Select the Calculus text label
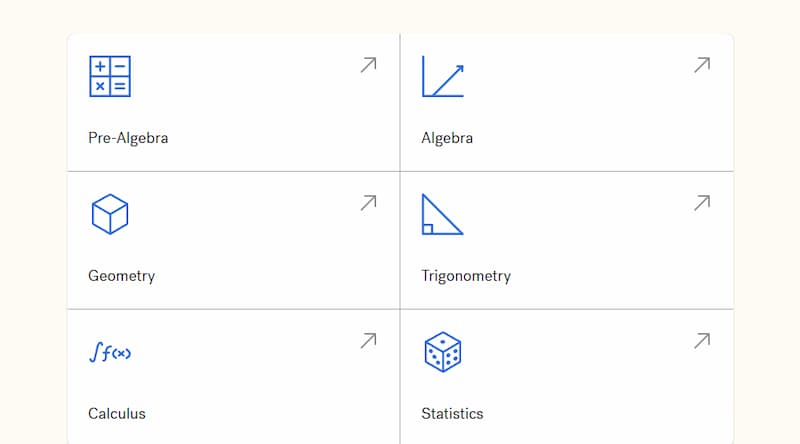This screenshot has width=800, height=444. pos(117,413)
